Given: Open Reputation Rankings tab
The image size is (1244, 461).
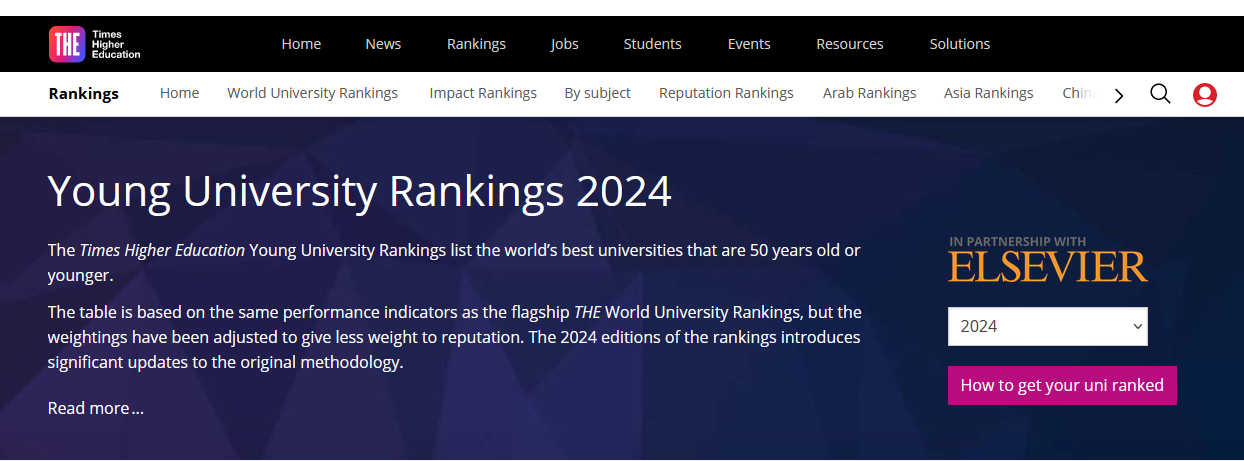Looking at the screenshot, I should coord(726,93).
